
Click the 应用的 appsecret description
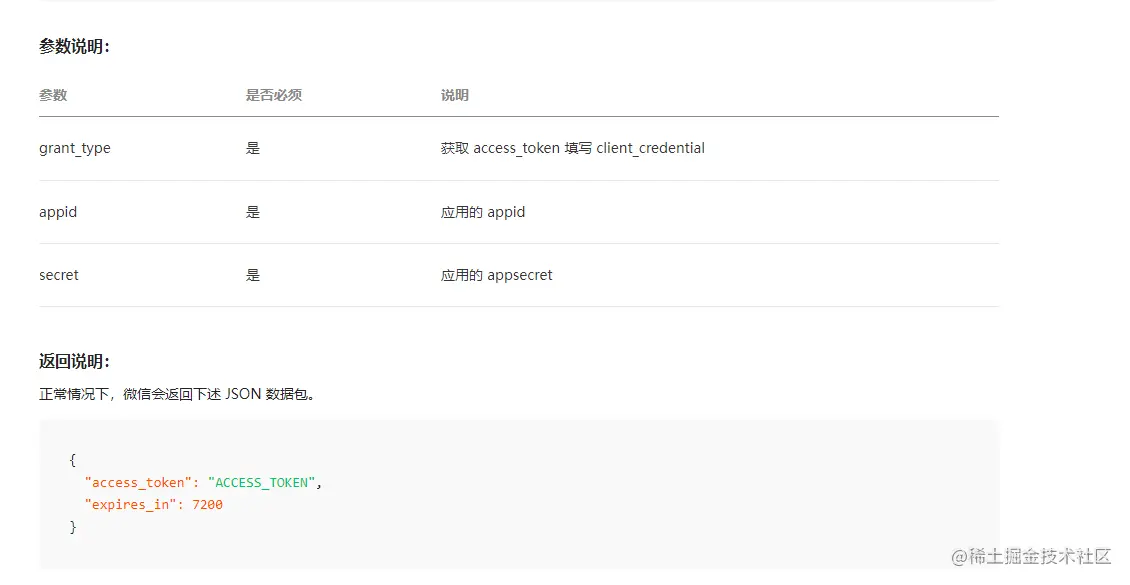pyautogui.click(x=496, y=275)
